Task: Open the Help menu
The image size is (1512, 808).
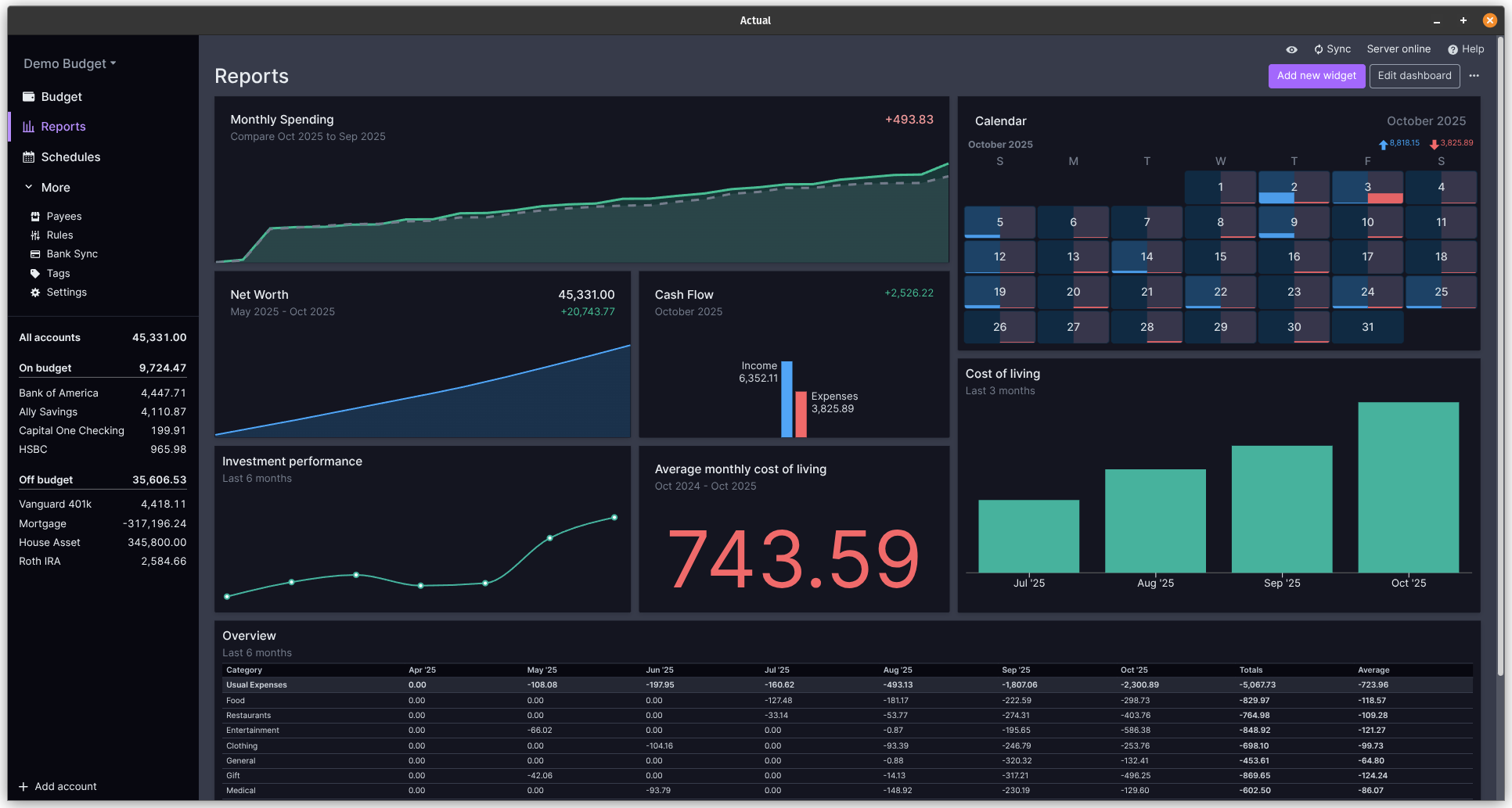Action: pos(1466,49)
